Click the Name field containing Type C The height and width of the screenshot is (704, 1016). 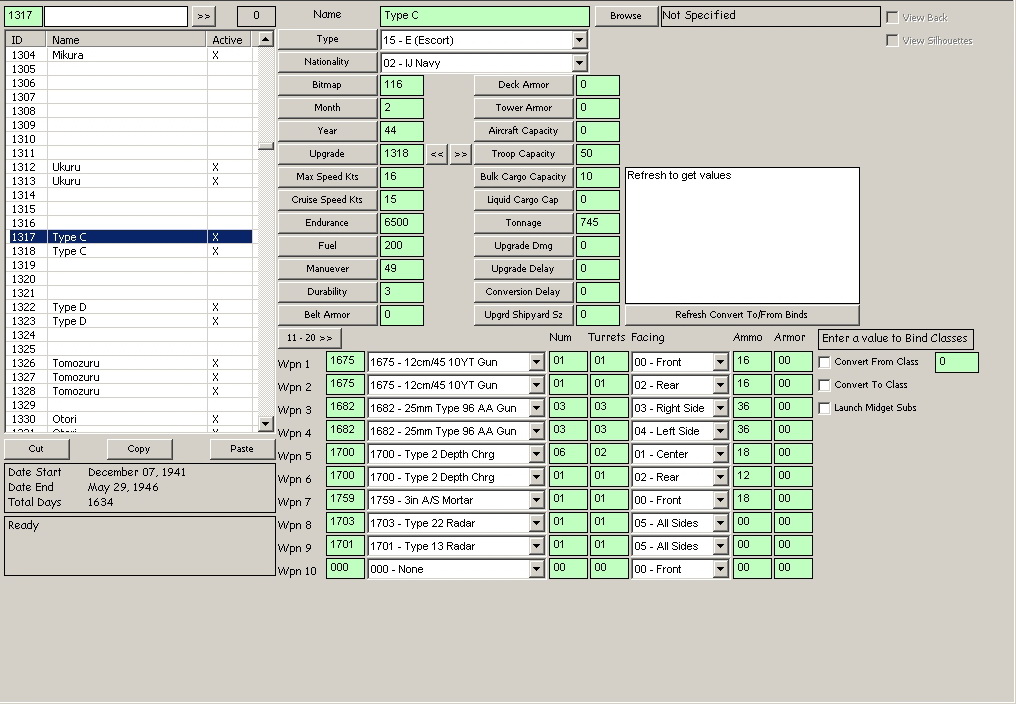[485, 16]
